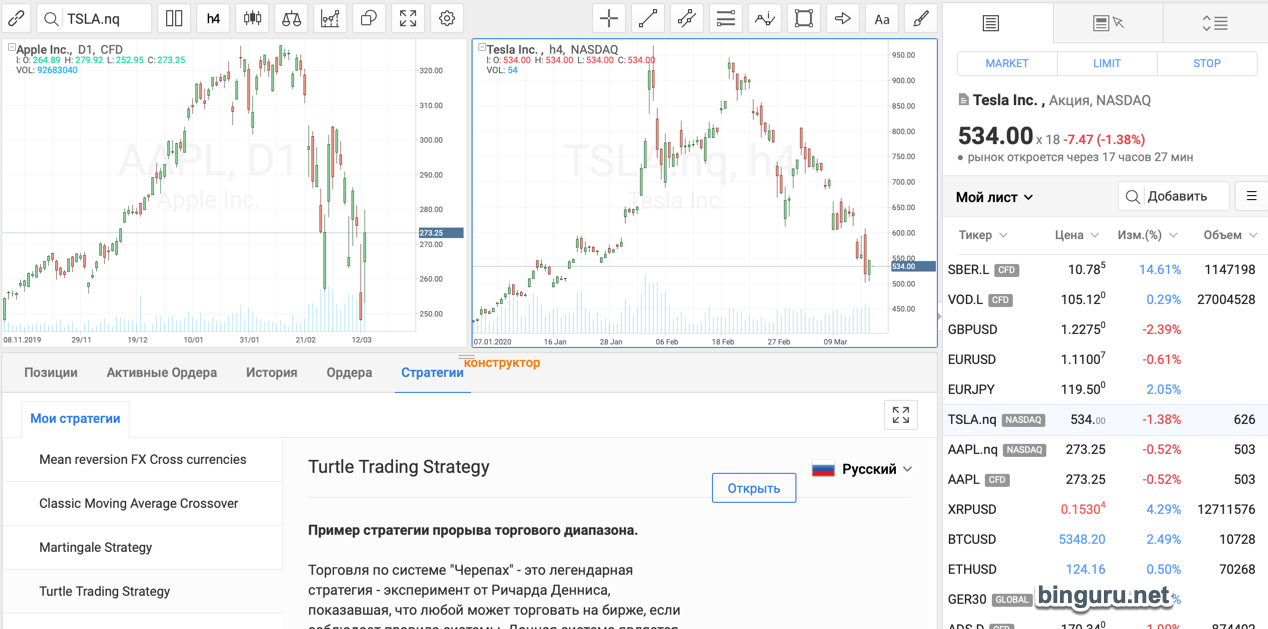Select the wave pattern drawing tool
The height and width of the screenshot is (629, 1268).
click(x=765, y=18)
